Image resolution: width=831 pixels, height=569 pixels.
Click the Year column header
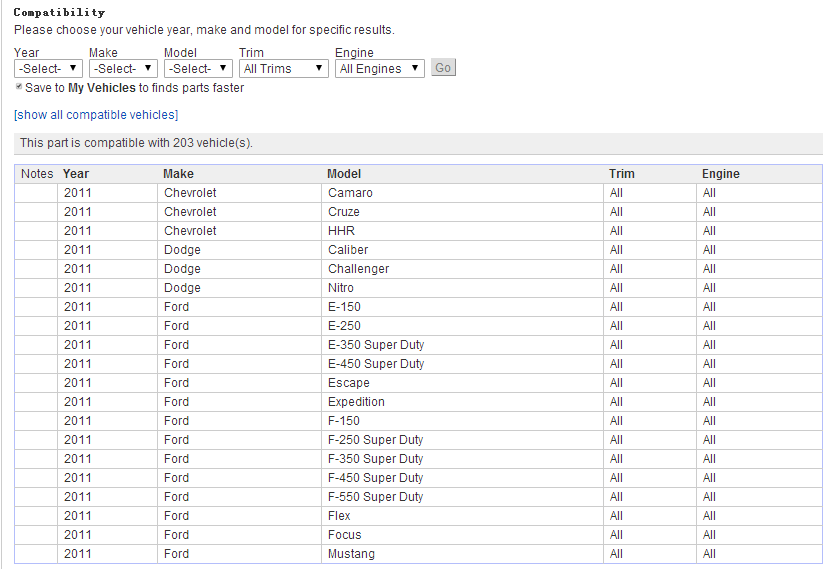76,174
